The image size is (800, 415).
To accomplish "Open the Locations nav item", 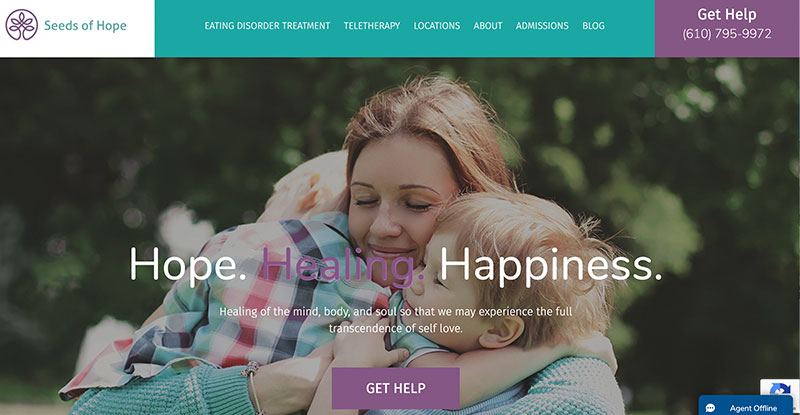I will pyautogui.click(x=437, y=26).
